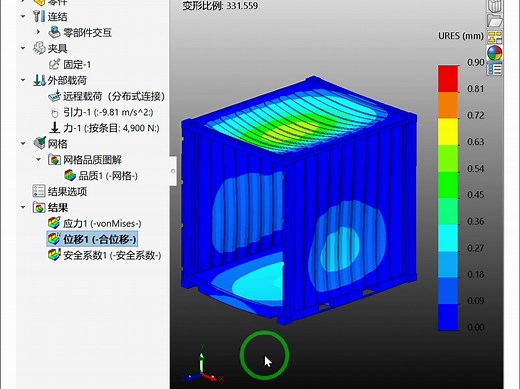Collapse the 结果 tree node
Screen dimensions: 520x389
(x=23, y=207)
